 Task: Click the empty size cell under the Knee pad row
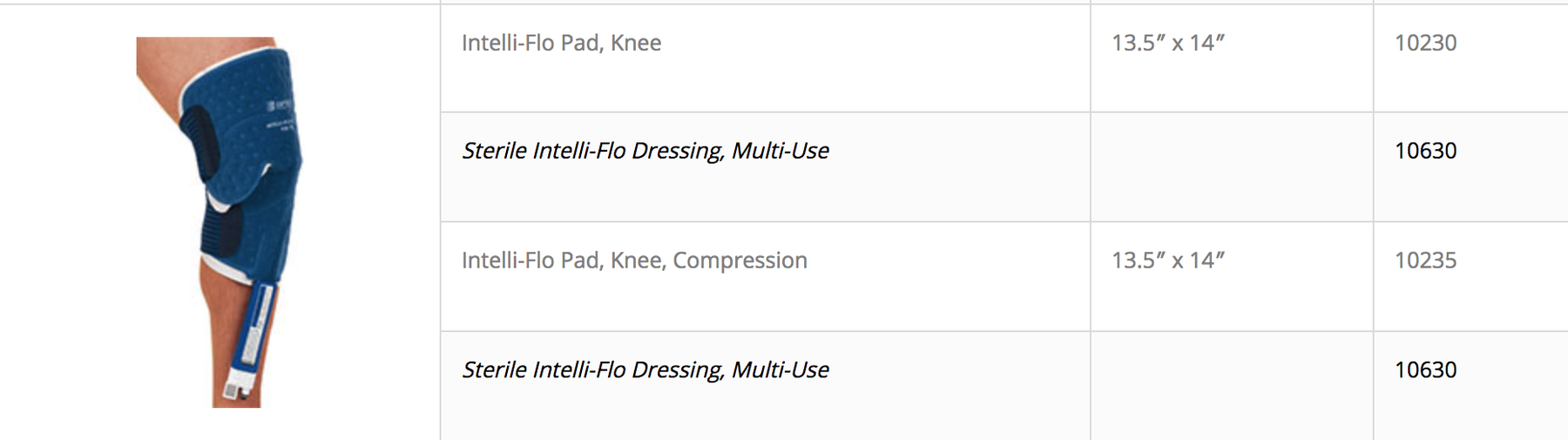coord(1232,166)
